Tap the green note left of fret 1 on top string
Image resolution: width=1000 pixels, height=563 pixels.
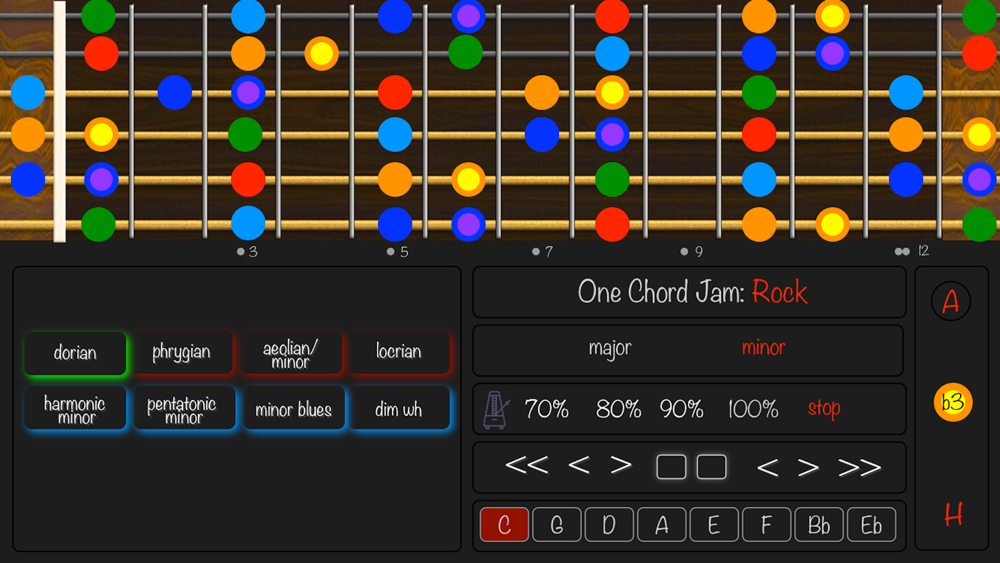coord(99,16)
